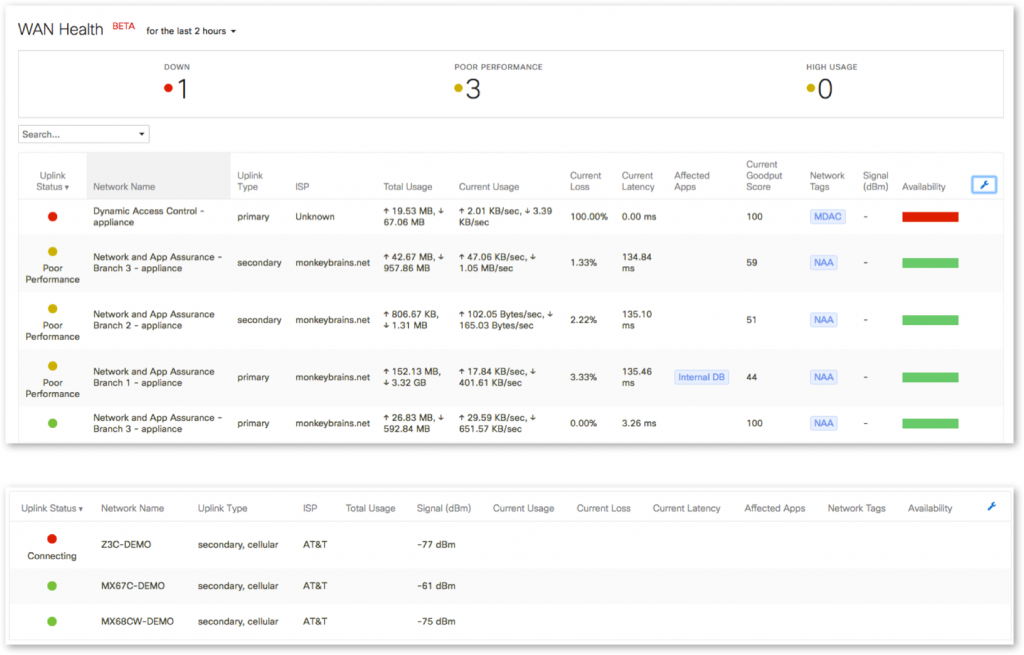Image resolution: width=1024 pixels, height=655 pixels.
Task: Open the MX68CW-DEMO network
Action: pos(137,621)
